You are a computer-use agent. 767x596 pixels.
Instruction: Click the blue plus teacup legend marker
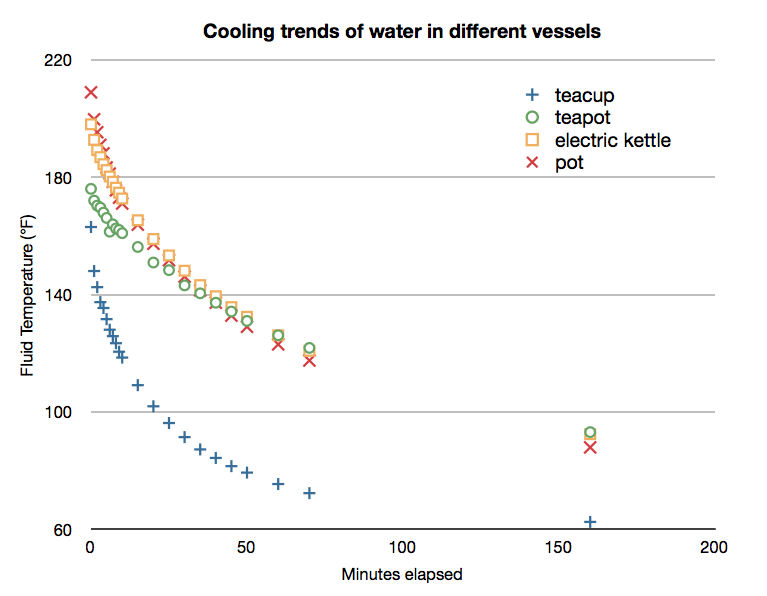point(533,96)
